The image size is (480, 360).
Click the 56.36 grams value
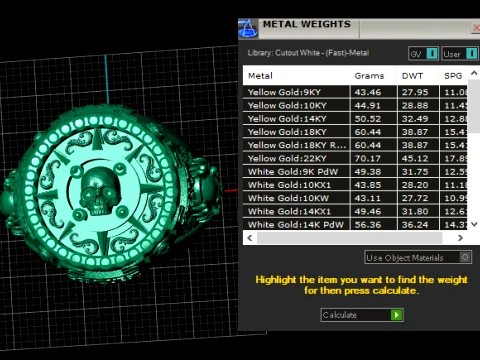367,225
